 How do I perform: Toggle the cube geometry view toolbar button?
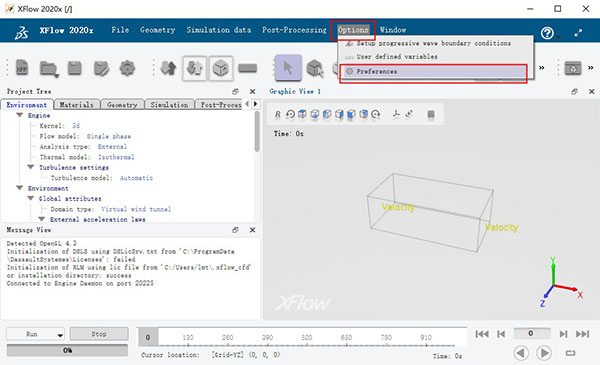tap(221, 68)
